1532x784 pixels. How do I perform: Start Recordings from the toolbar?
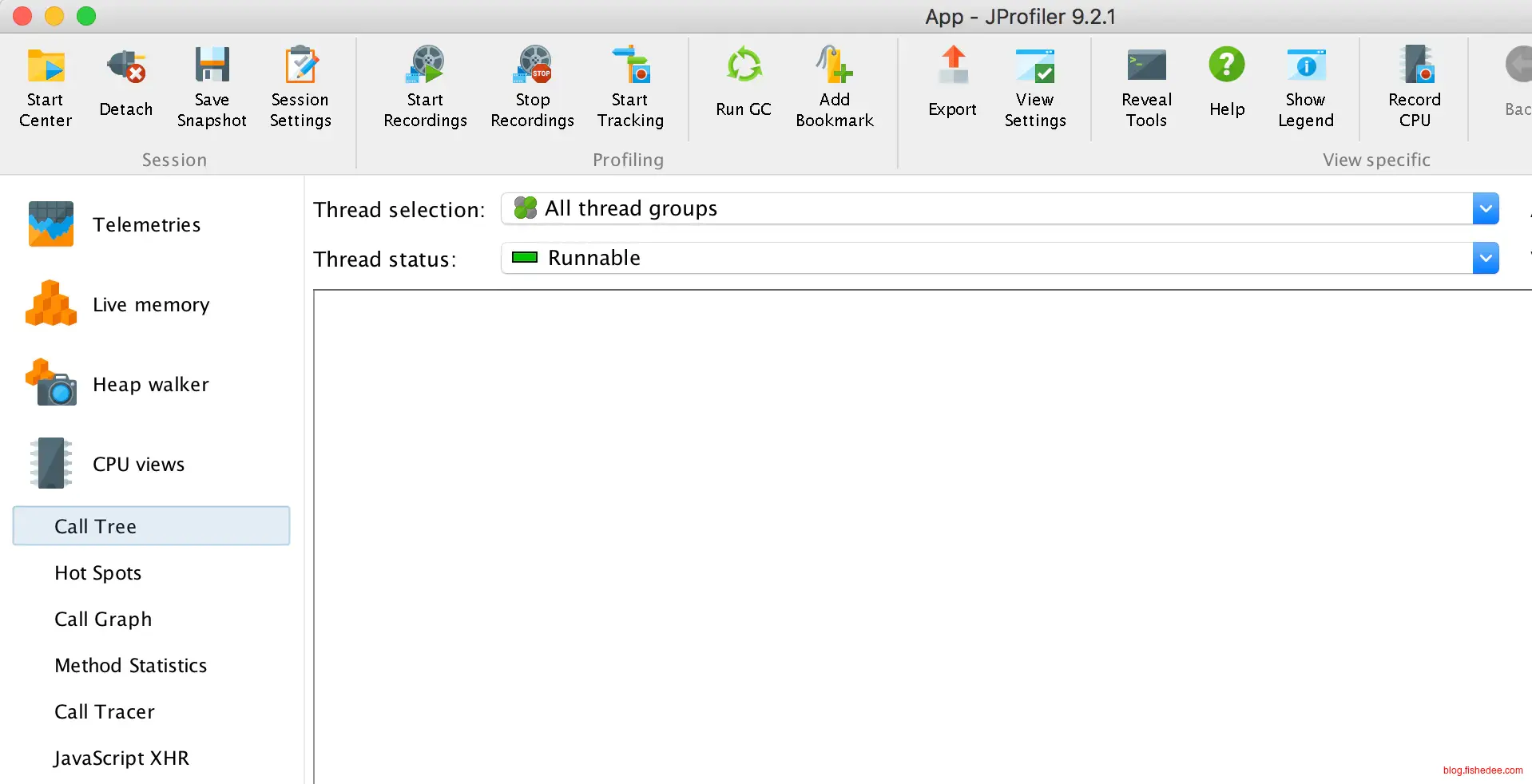click(x=425, y=86)
